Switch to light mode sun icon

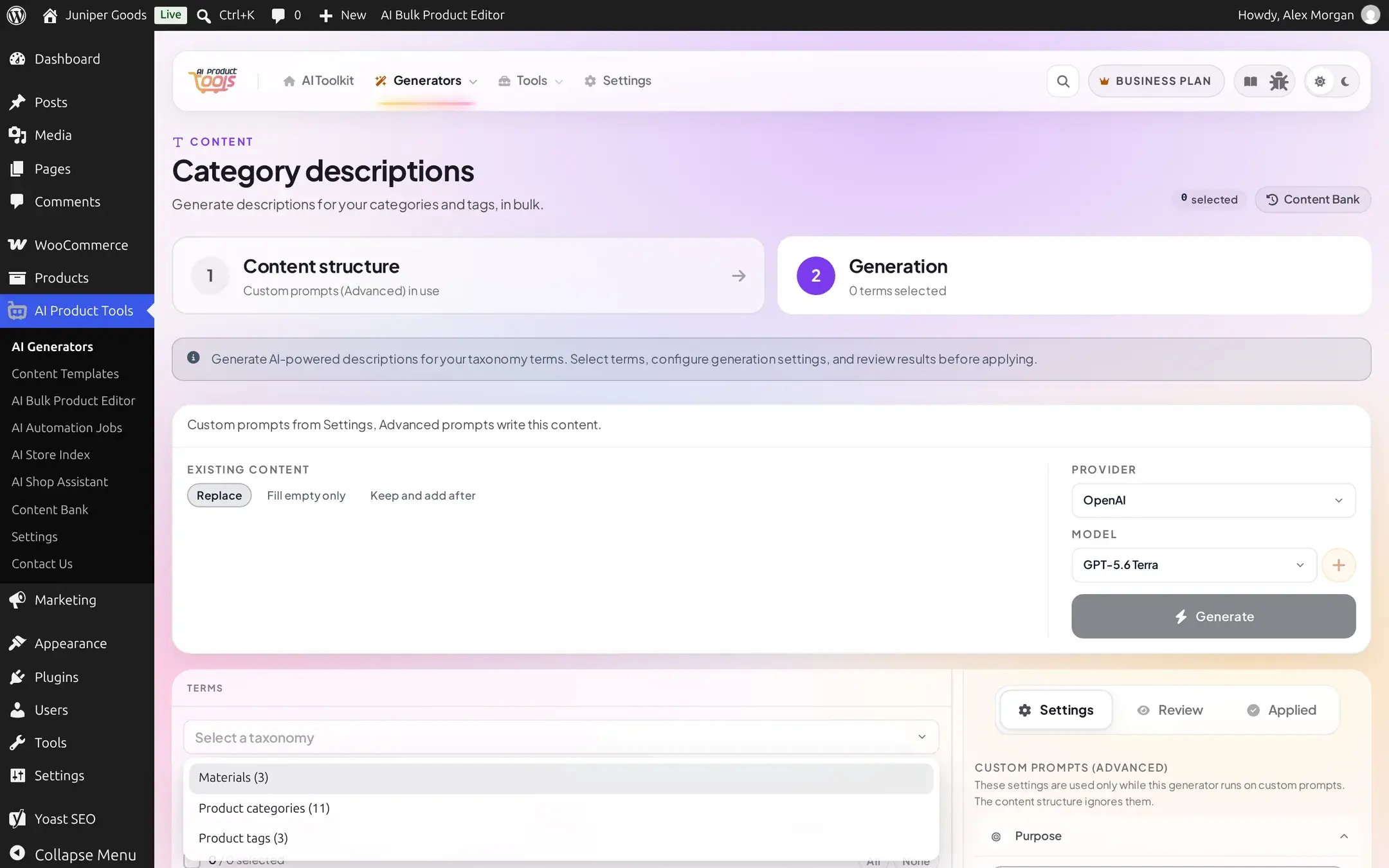coord(1320,82)
